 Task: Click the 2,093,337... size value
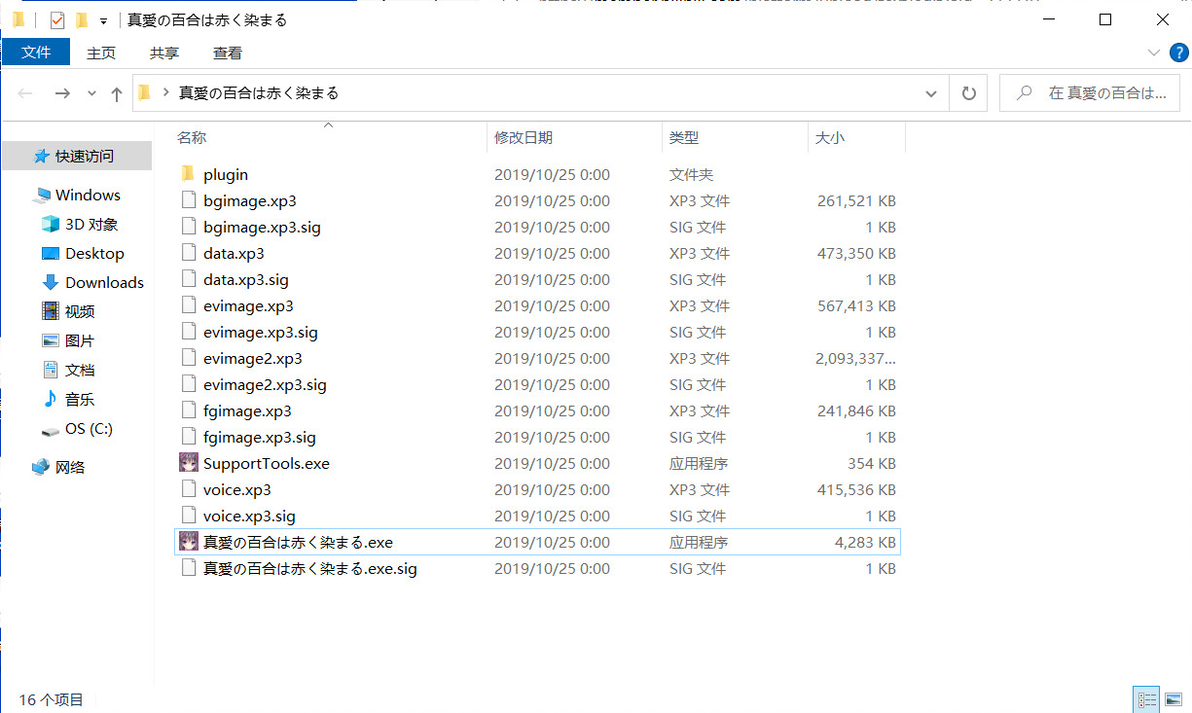point(855,358)
